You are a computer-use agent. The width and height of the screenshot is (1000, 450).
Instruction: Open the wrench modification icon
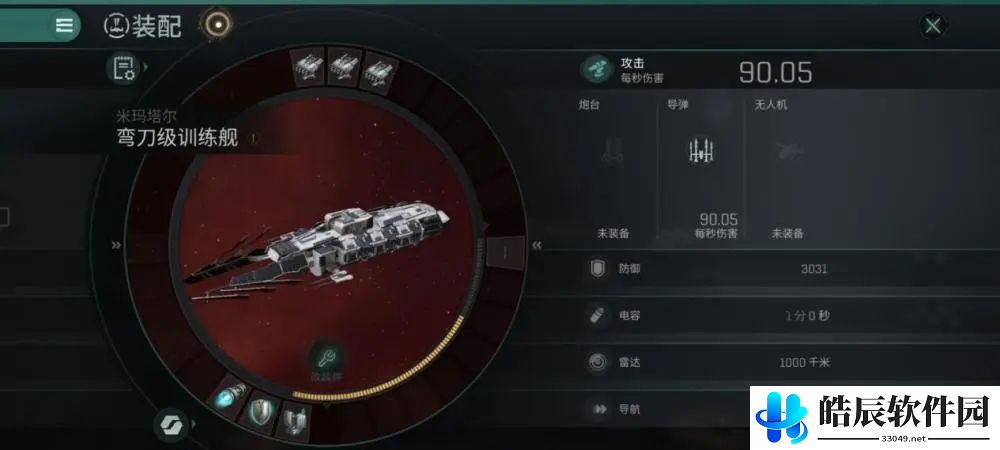click(327, 363)
